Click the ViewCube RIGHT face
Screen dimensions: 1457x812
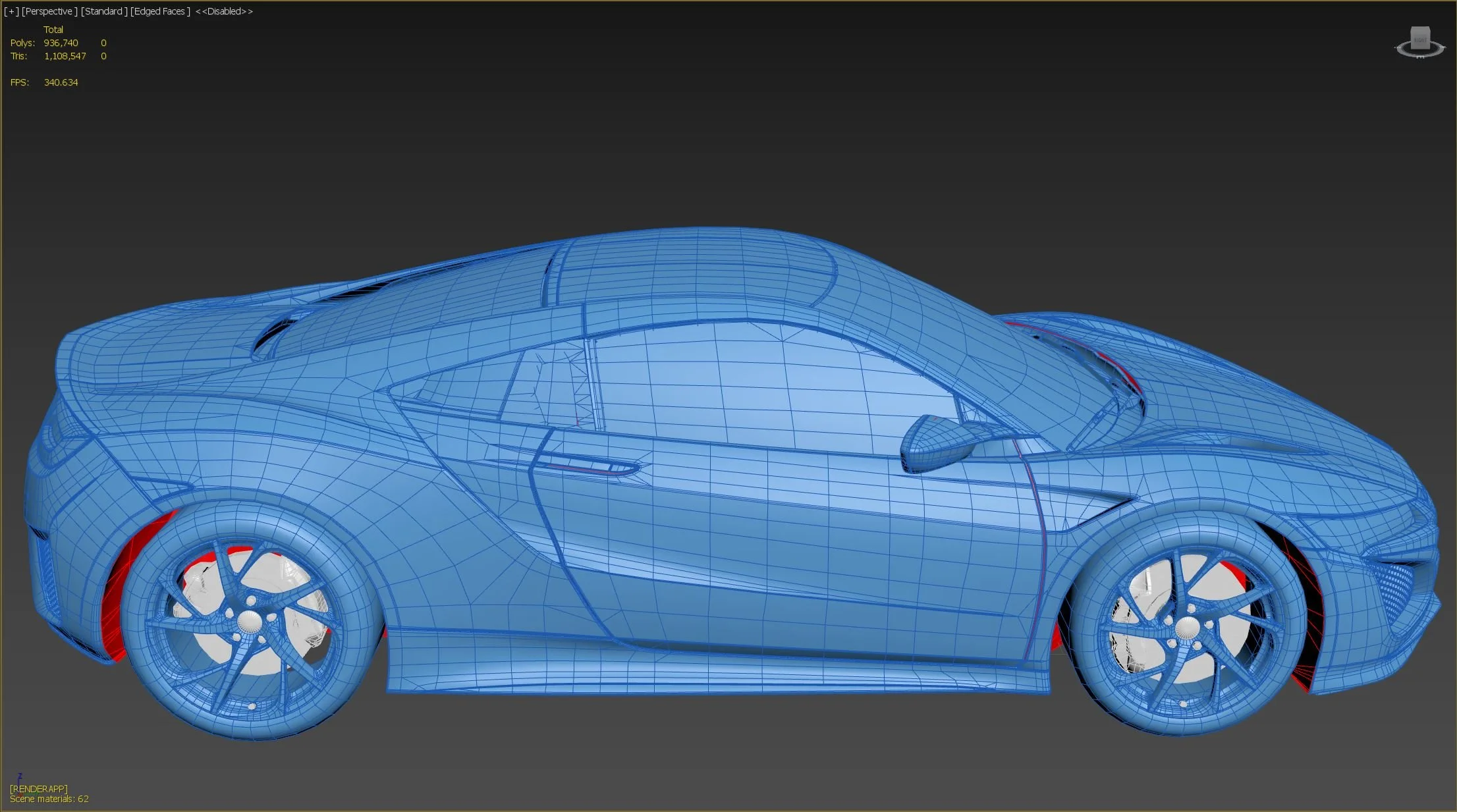pyautogui.click(x=1420, y=38)
